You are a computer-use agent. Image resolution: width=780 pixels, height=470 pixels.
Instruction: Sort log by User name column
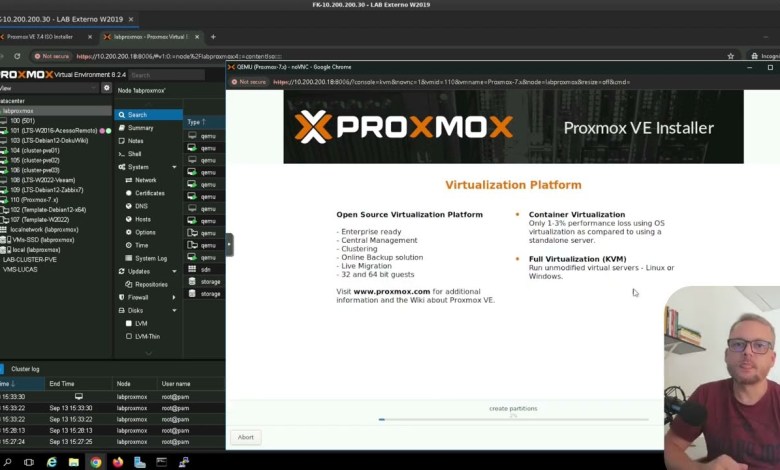coord(192,384)
